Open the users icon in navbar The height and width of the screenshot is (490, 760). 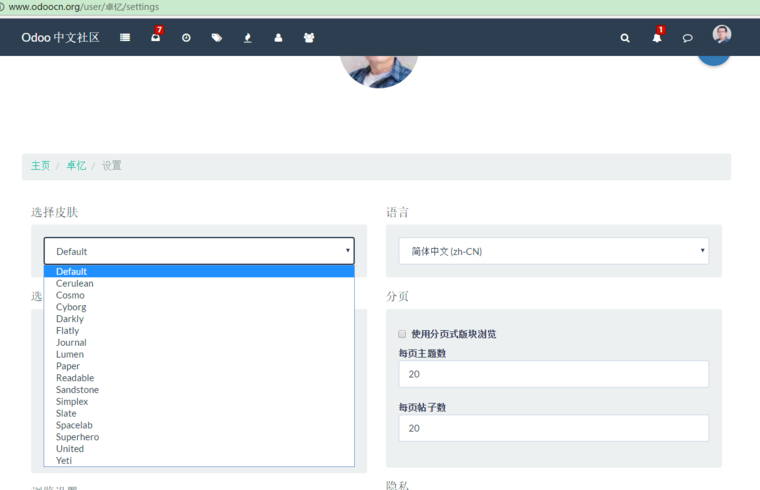click(278, 38)
